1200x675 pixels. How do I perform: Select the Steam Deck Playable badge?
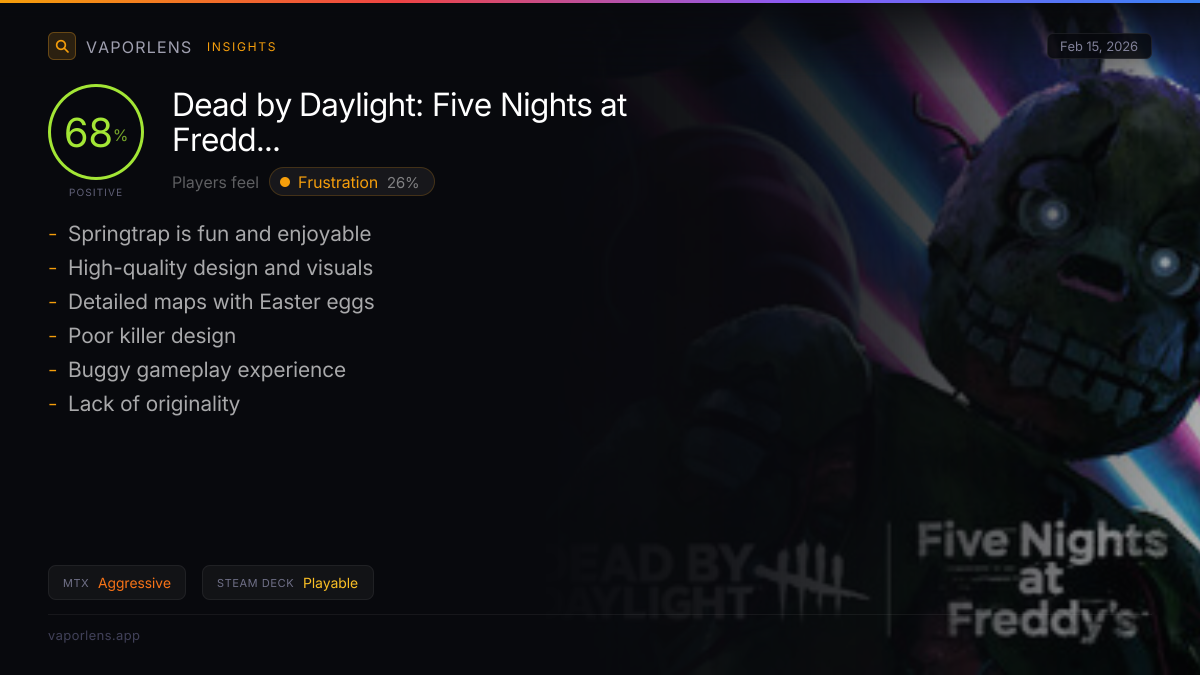point(288,583)
